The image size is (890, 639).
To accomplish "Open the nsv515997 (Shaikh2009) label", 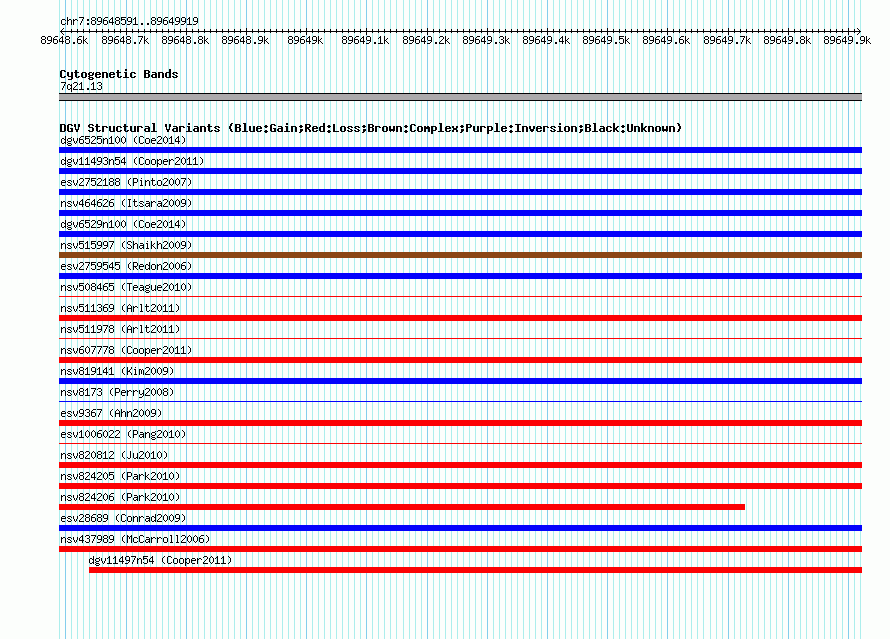I will click(126, 245).
